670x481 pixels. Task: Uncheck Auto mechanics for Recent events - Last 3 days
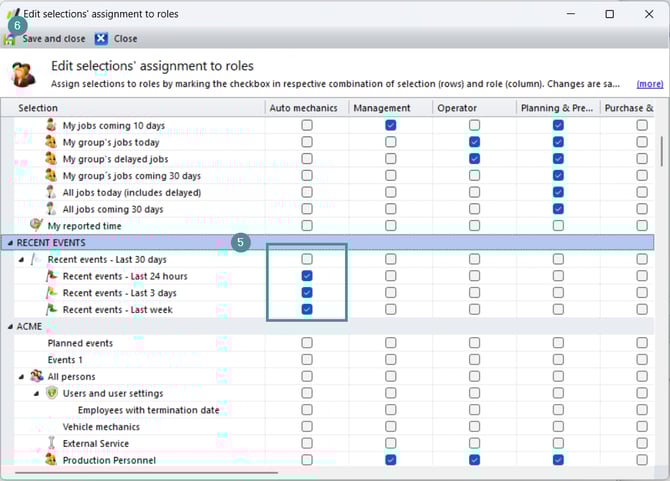click(307, 293)
